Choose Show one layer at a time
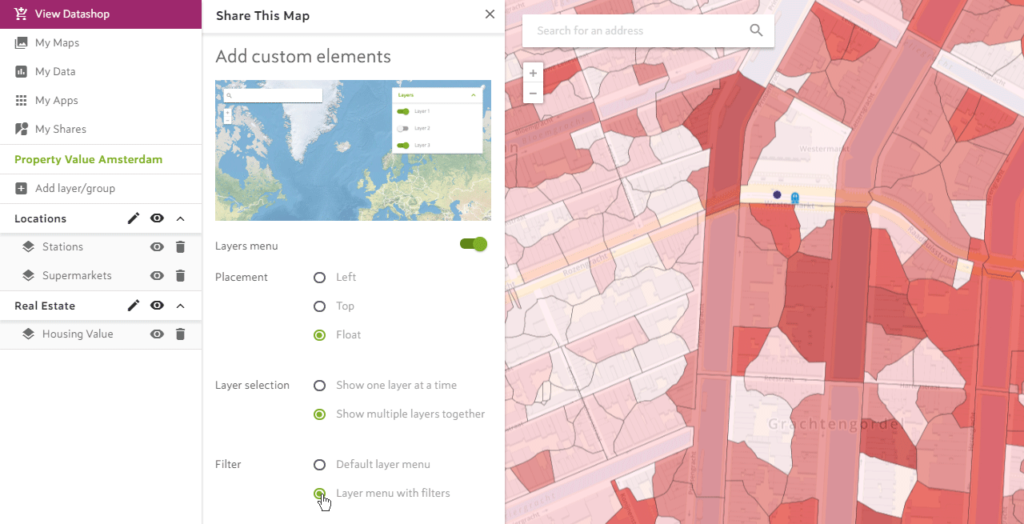1024x524 pixels. pyautogui.click(x=319, y=385)
